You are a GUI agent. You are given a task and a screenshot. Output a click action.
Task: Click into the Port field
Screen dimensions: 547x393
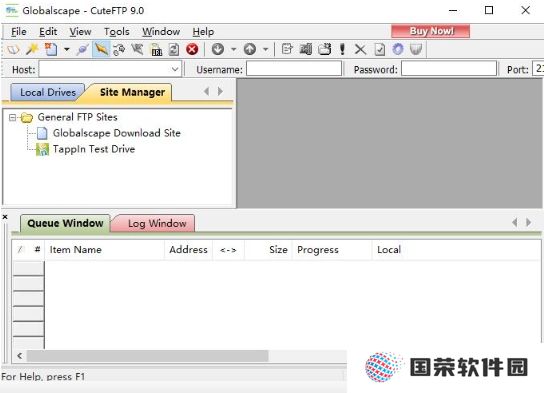pyautogui.click(x=538, y=68)
